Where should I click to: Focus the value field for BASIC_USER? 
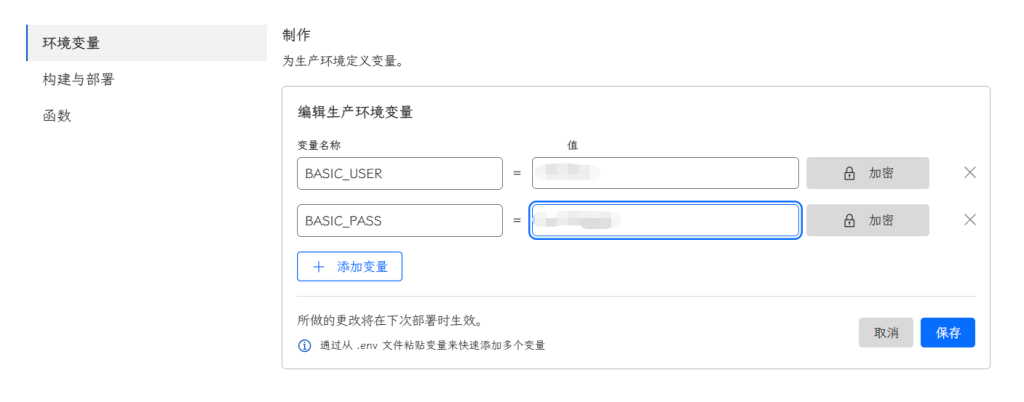click(665, 173)
